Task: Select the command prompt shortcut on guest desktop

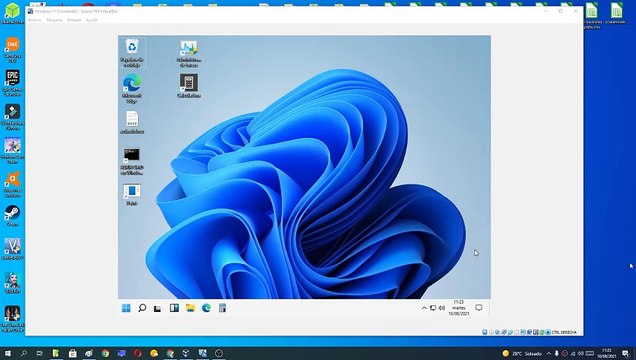Action: point(132,161)
